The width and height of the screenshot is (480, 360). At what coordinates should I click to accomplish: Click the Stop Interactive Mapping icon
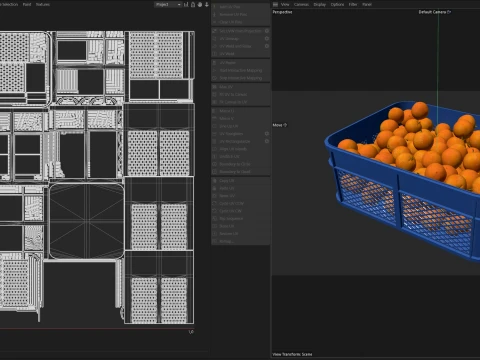pyautogui.click(x=215, y=78)
